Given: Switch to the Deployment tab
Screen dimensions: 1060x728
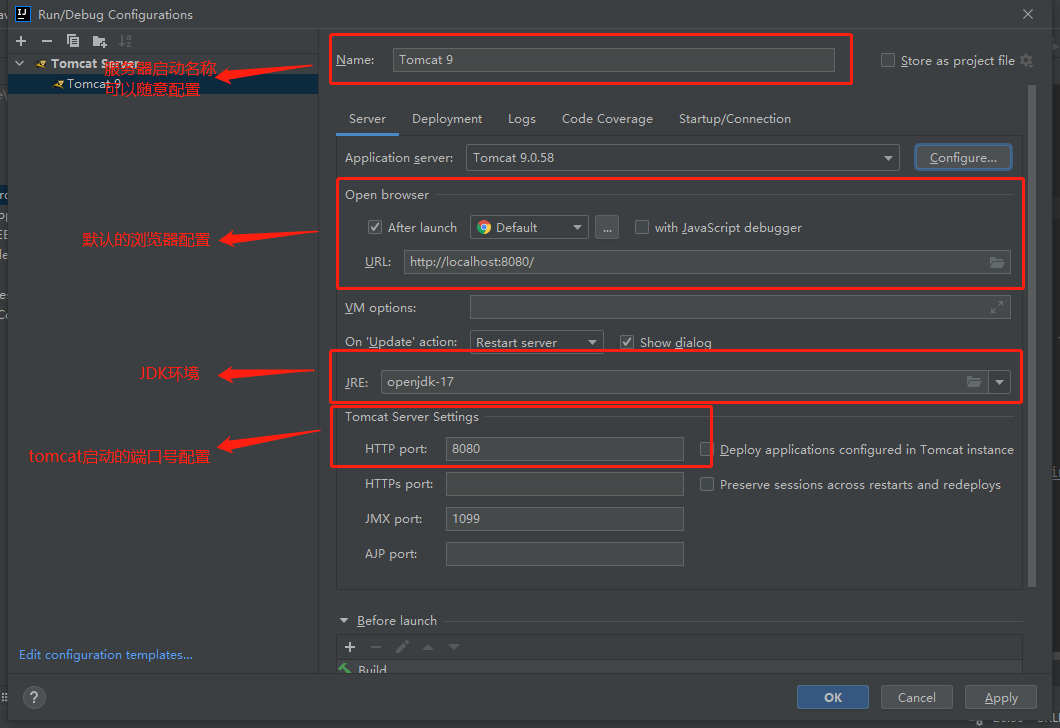Looking at the screenshot, I should [447, 119].
